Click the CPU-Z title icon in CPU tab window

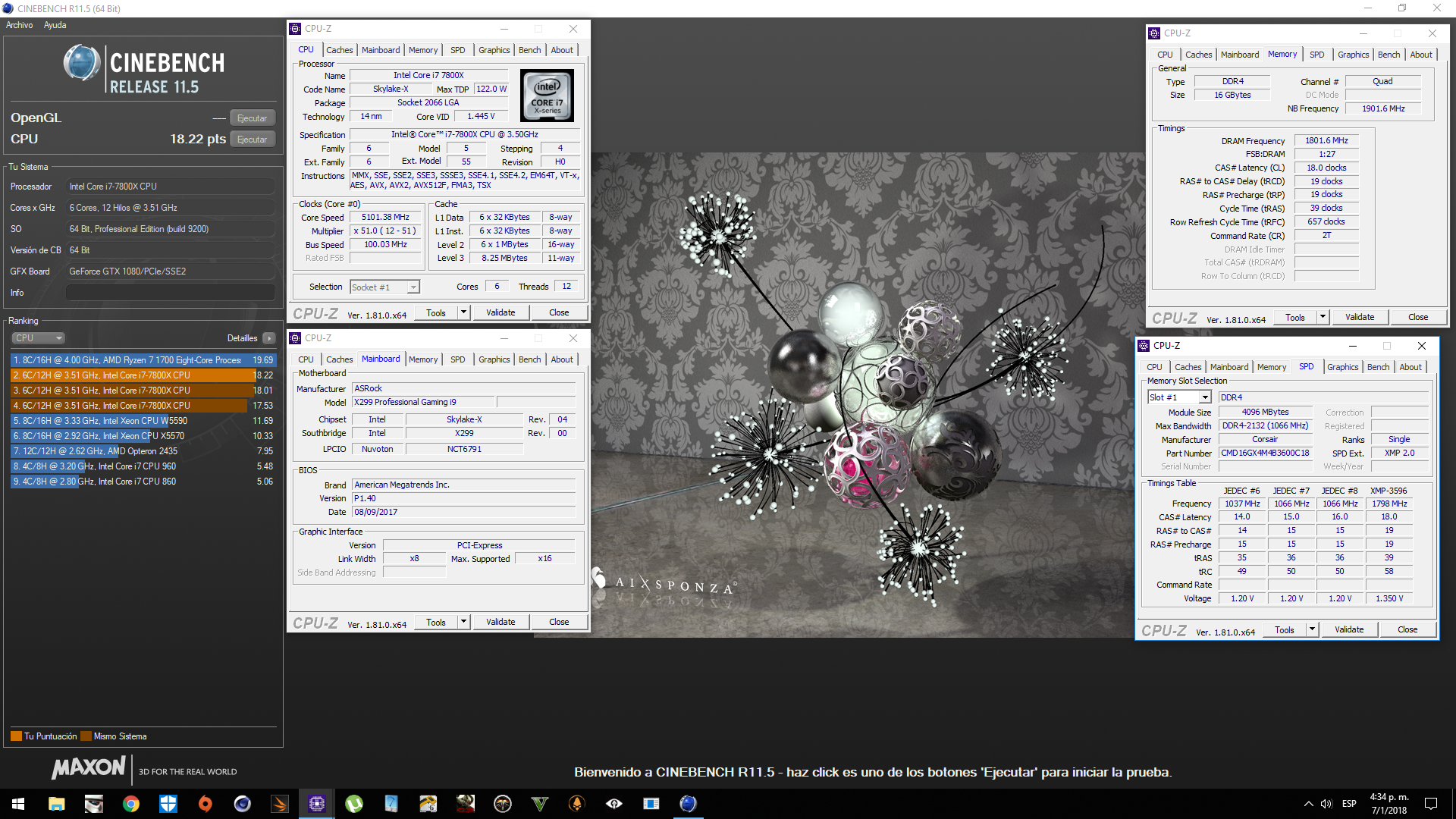(x=296, y=29)
